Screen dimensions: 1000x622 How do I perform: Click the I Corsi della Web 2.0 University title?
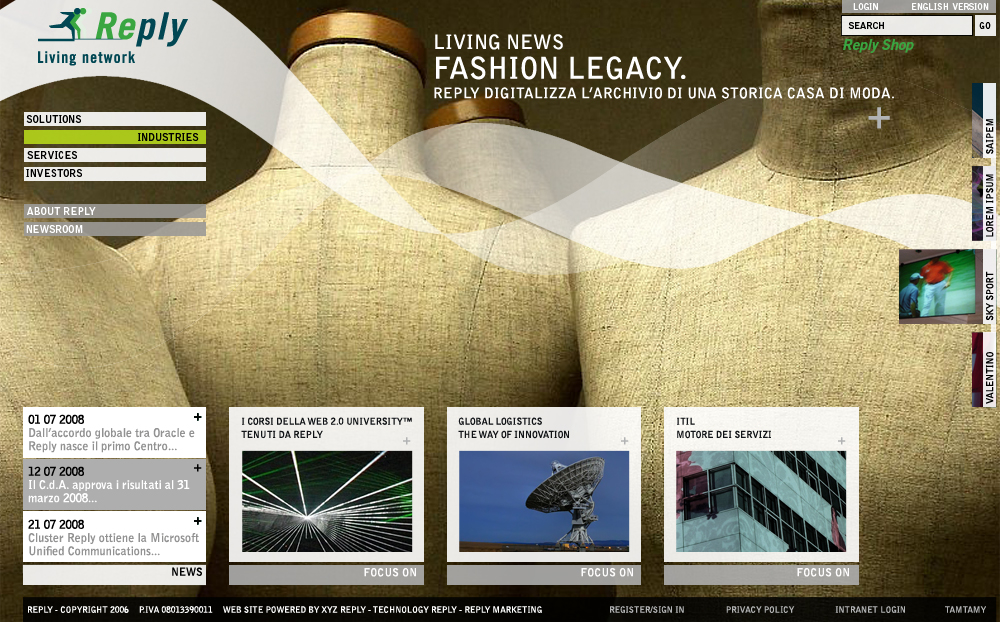(327, 428)
